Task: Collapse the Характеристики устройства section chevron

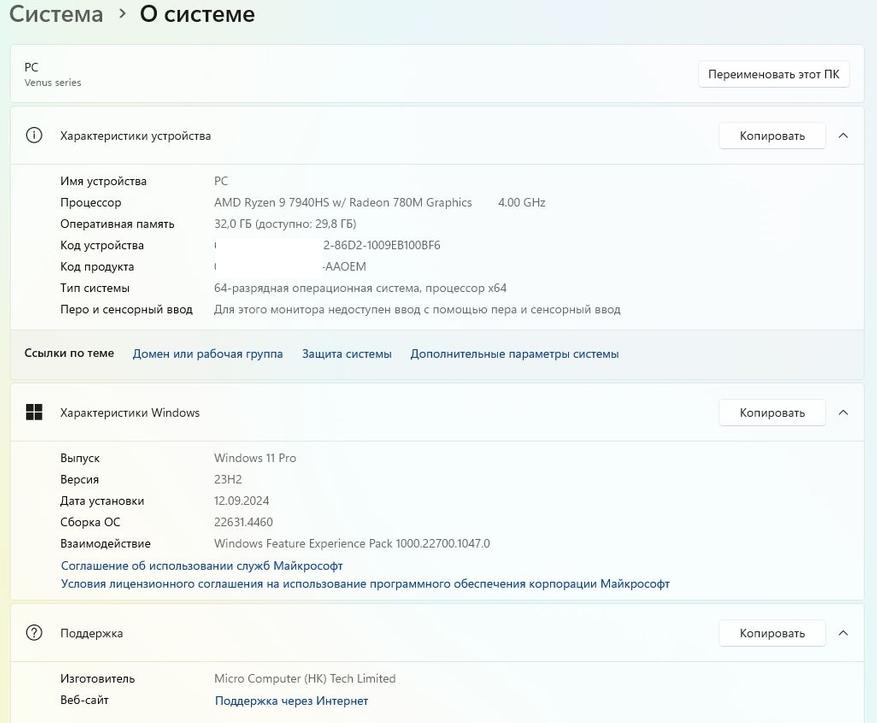Action: (x=843, y=135)
